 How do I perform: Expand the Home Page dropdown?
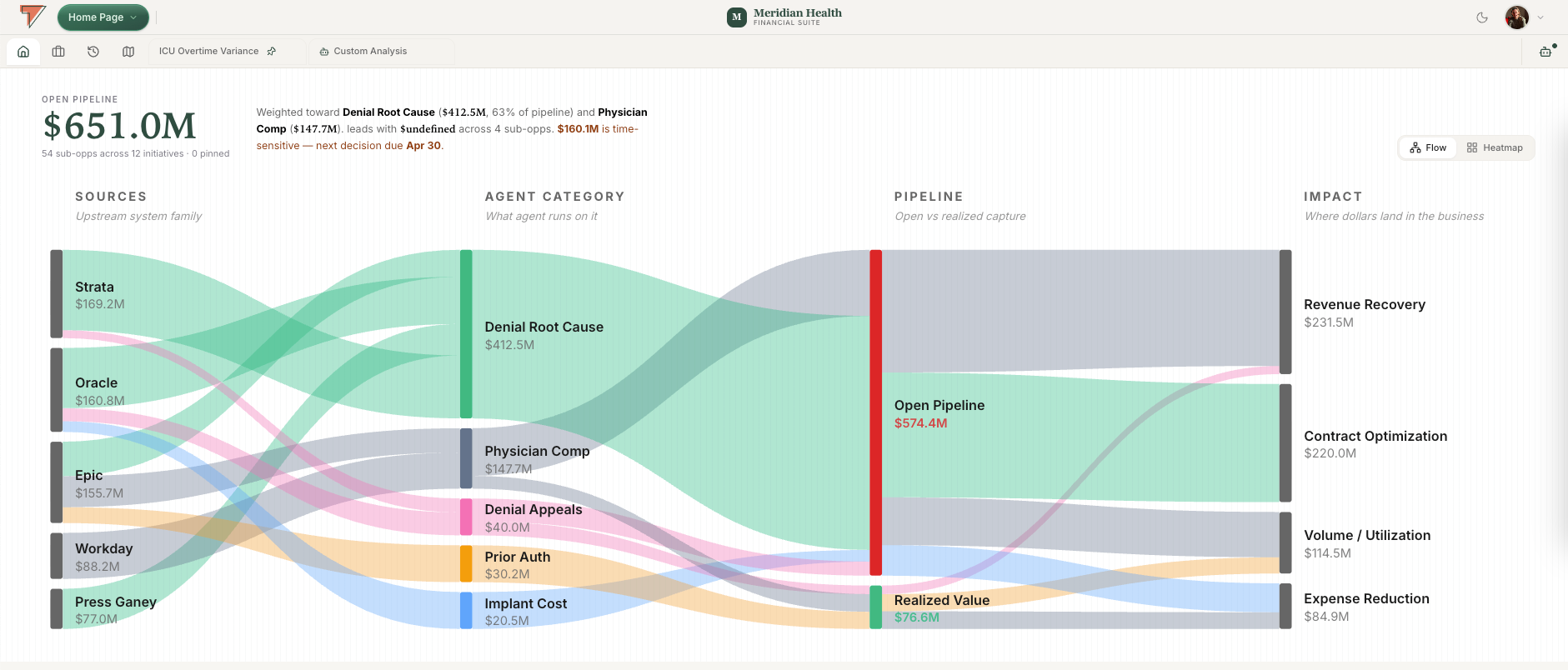(x=103, y=17)
